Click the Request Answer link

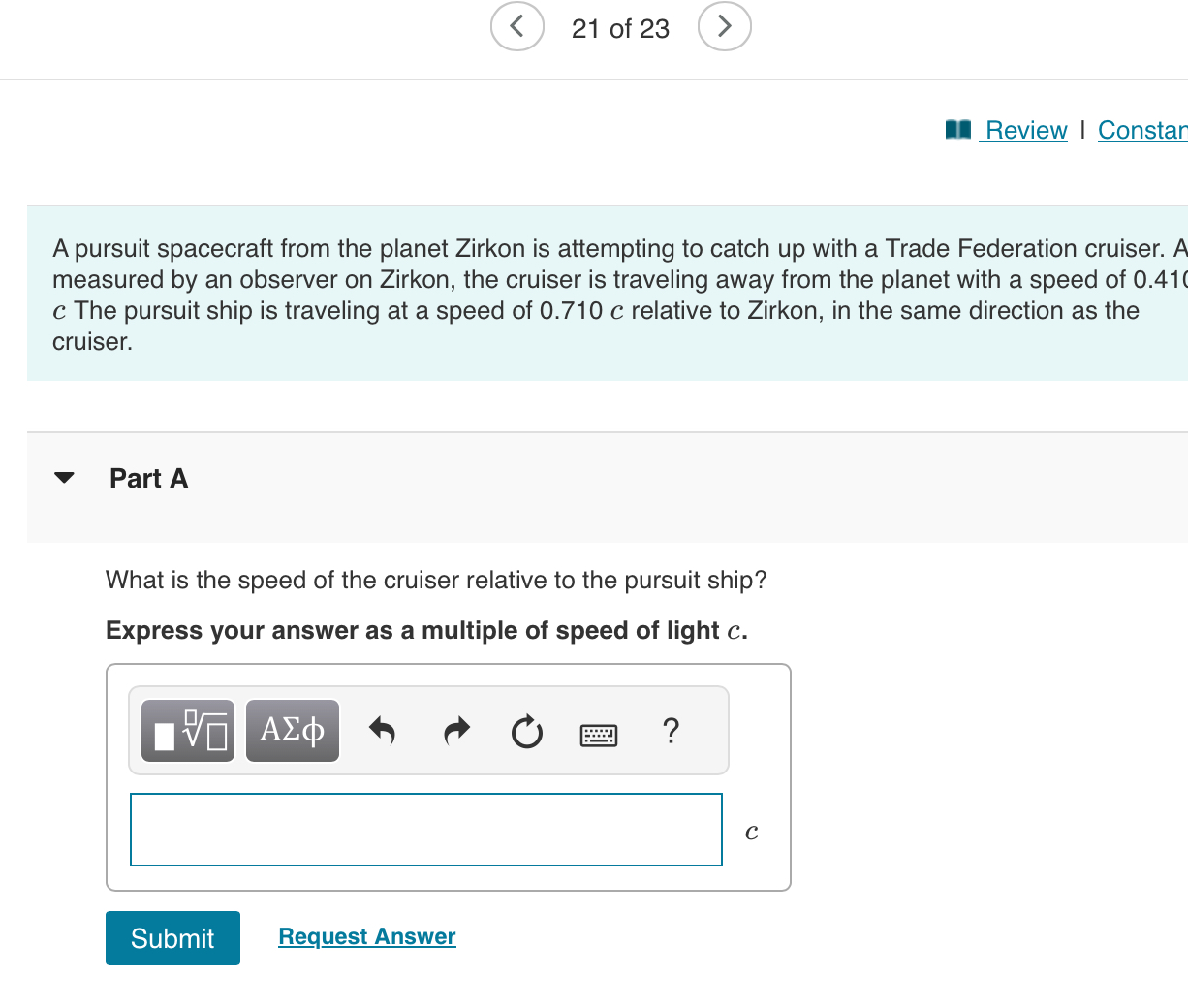pyautogui.click(x=366, y=936)
